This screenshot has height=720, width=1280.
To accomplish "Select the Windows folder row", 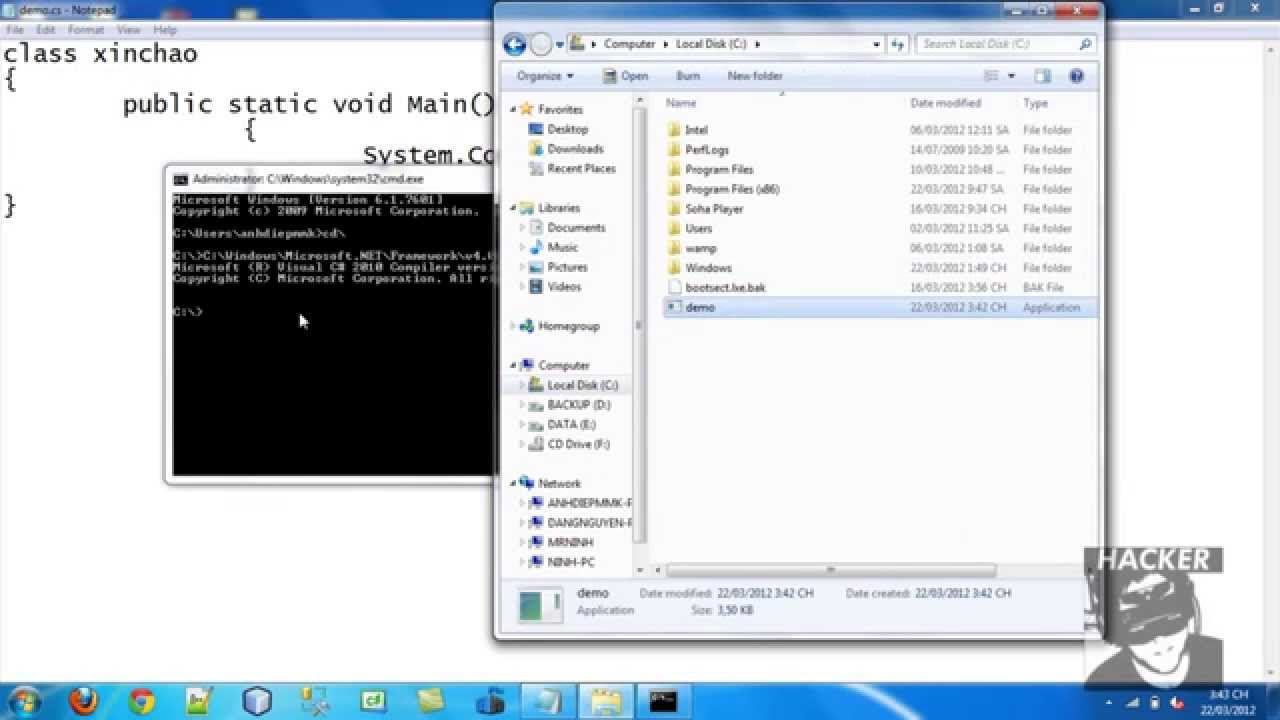I will [x=879, y=268].
